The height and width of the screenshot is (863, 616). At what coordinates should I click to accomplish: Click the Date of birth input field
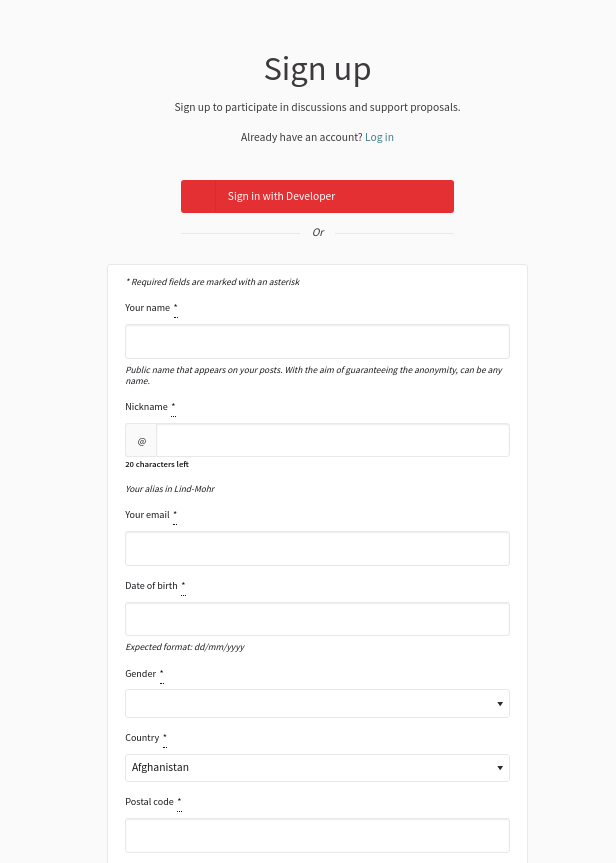pyautogui.click(x=317, y=618)
